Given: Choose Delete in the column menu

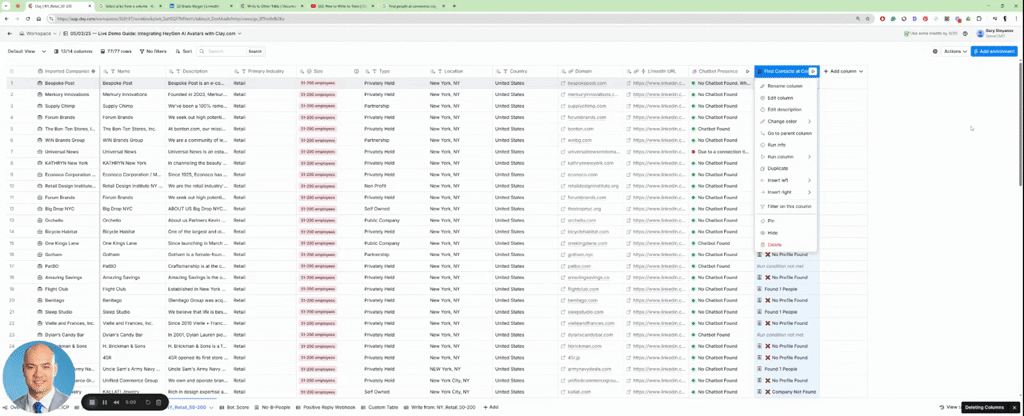Looking at the screenshot, I should 774,244.
